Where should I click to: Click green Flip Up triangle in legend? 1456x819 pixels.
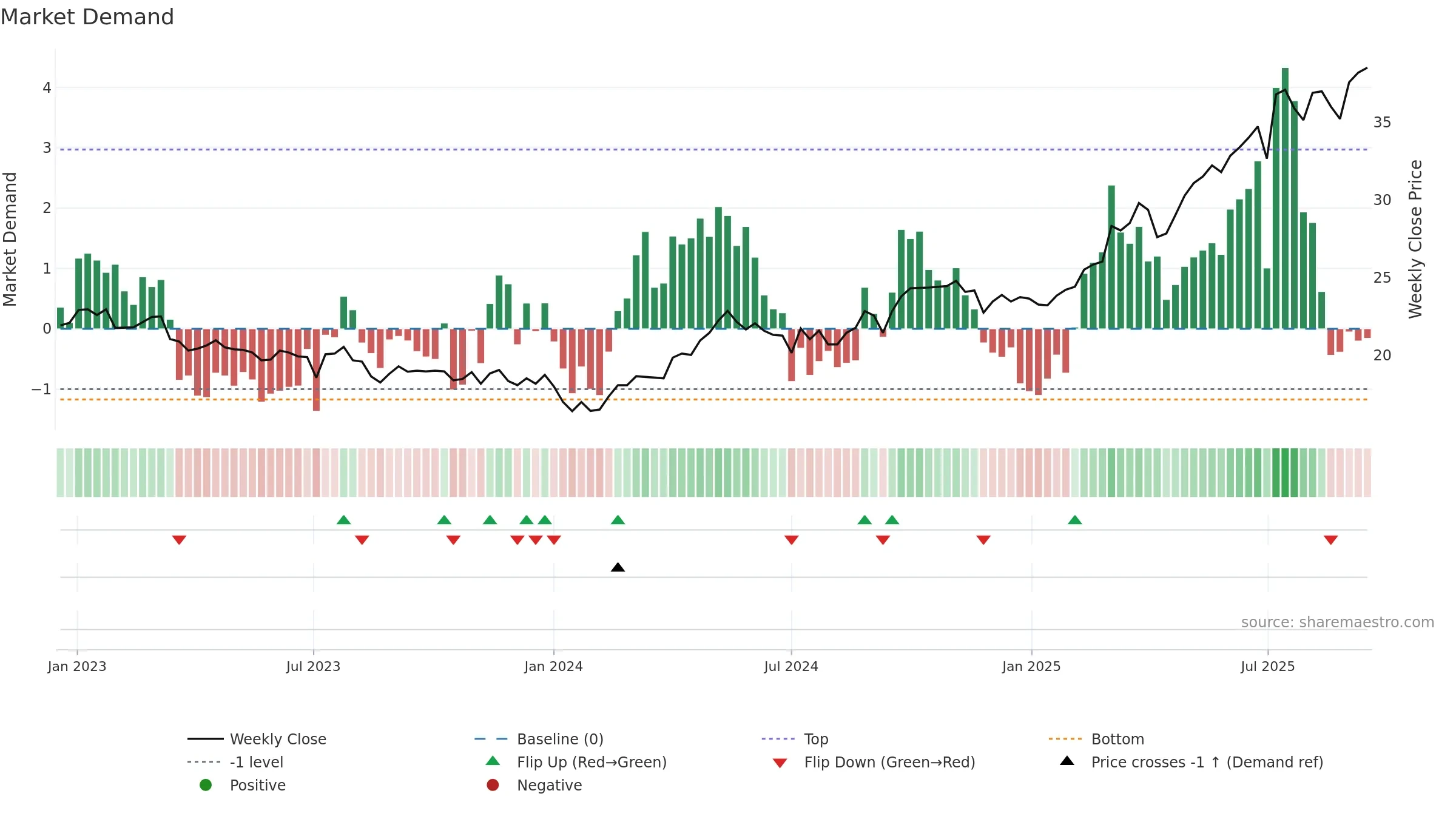[493, 761]
